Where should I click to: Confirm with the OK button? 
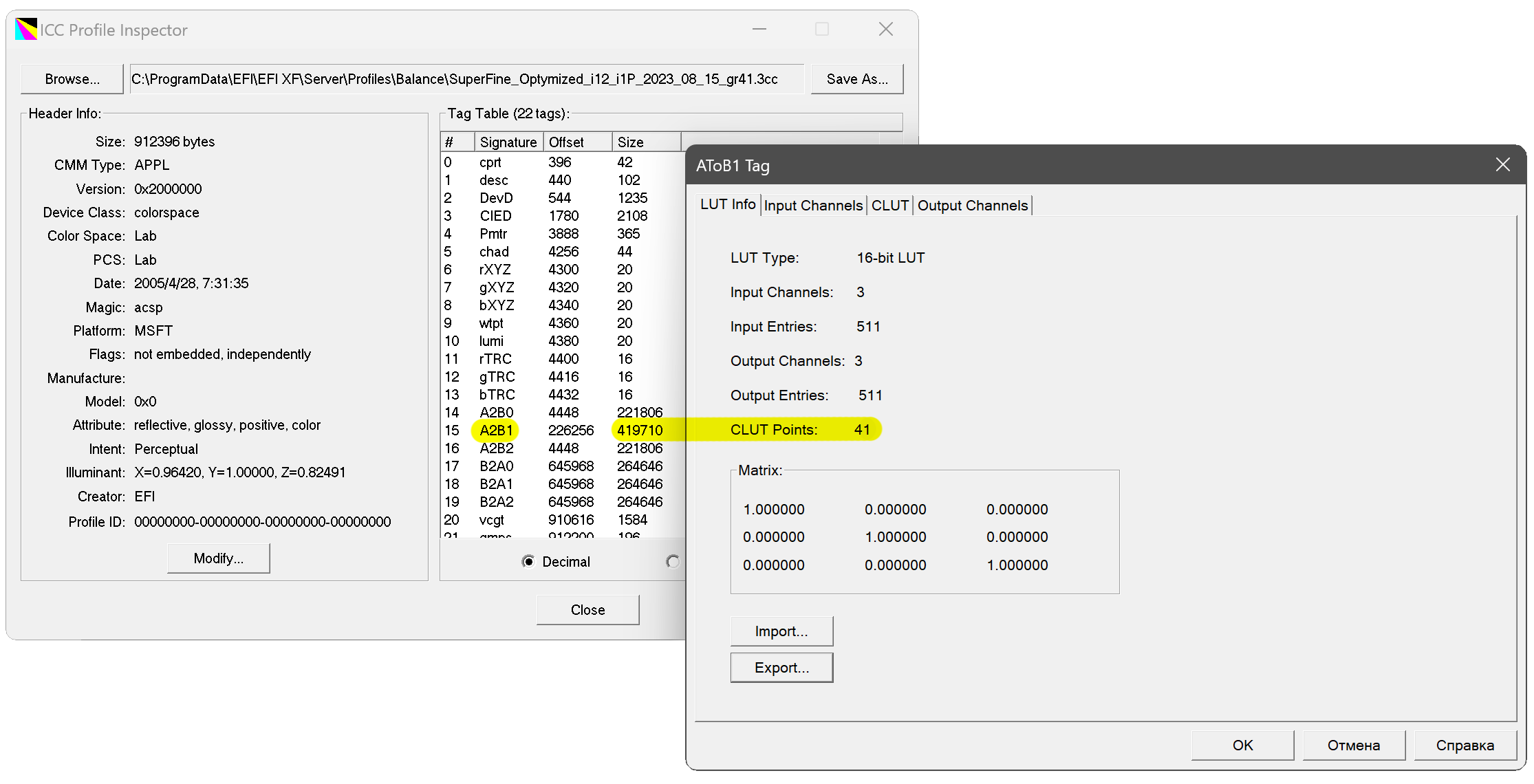pos(1242,745)
